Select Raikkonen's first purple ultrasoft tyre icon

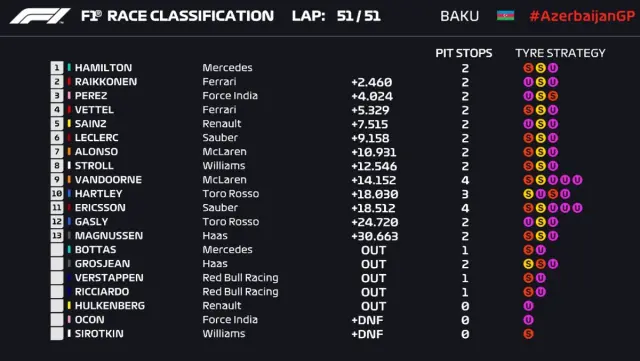[528, 82]
